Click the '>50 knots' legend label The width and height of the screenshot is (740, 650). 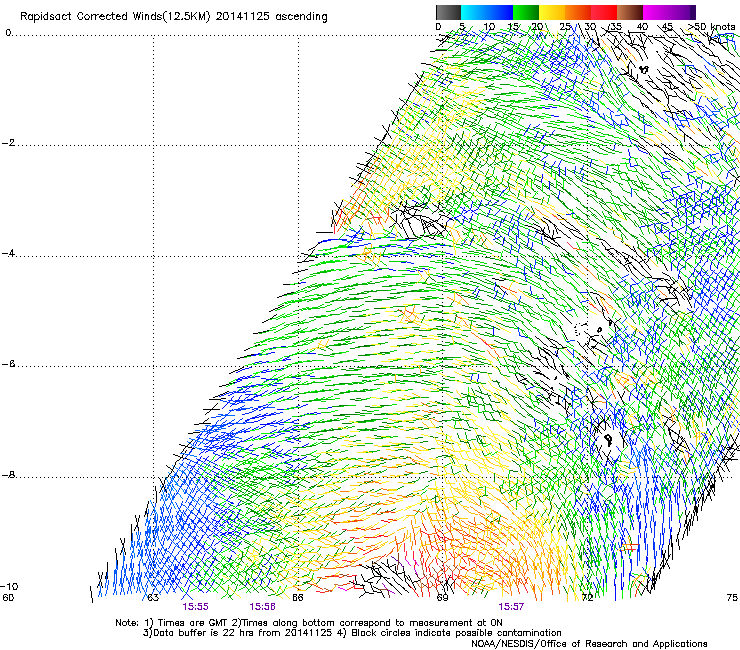[x=711, y=27]
